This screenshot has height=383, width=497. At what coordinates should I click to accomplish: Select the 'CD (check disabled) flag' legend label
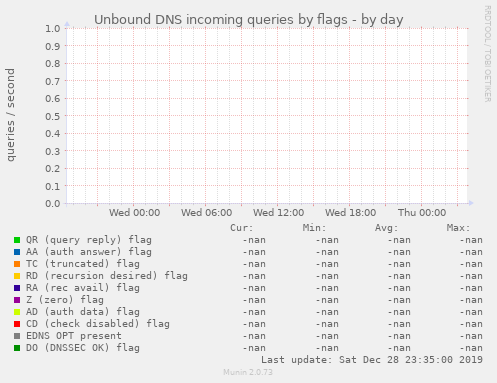(98, 324)
